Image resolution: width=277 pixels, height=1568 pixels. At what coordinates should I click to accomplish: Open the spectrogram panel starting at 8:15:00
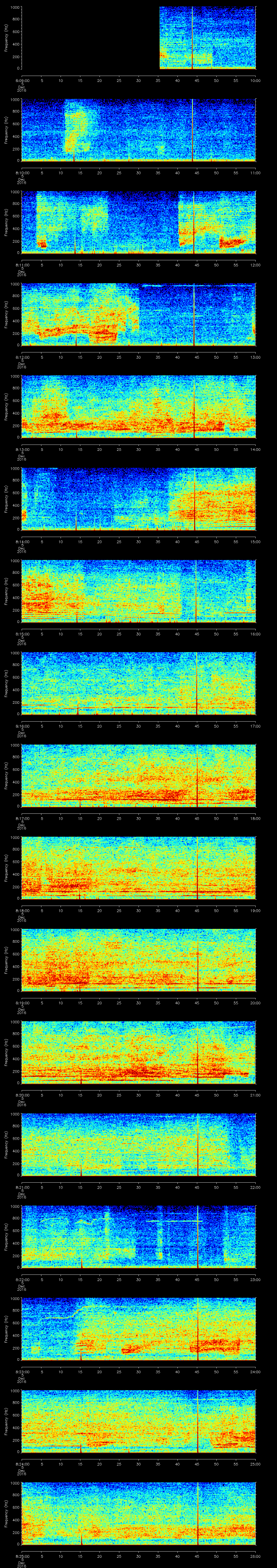point(139,591)
